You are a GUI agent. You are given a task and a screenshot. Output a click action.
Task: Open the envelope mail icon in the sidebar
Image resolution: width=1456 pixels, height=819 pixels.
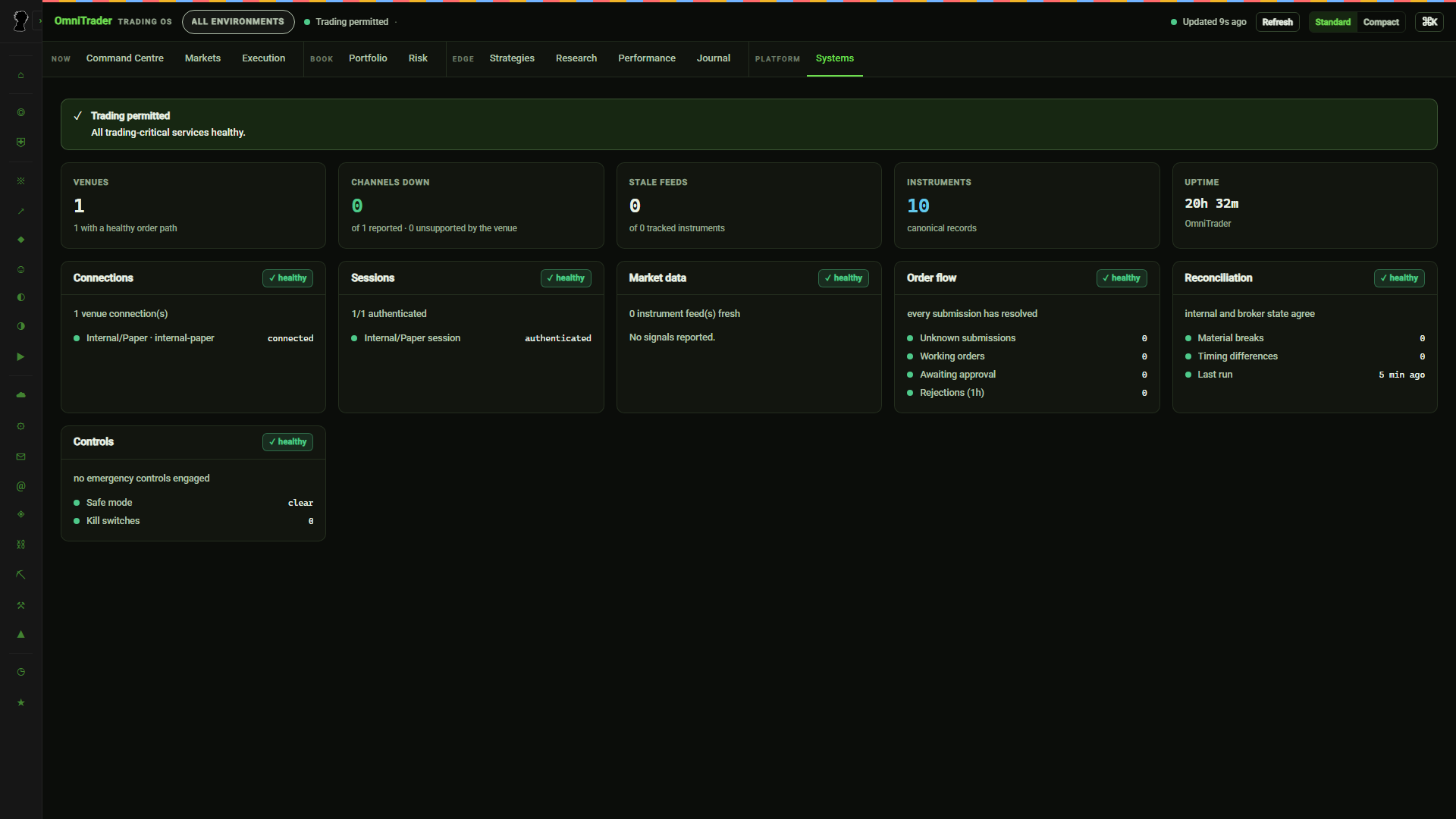coord(20,457)
